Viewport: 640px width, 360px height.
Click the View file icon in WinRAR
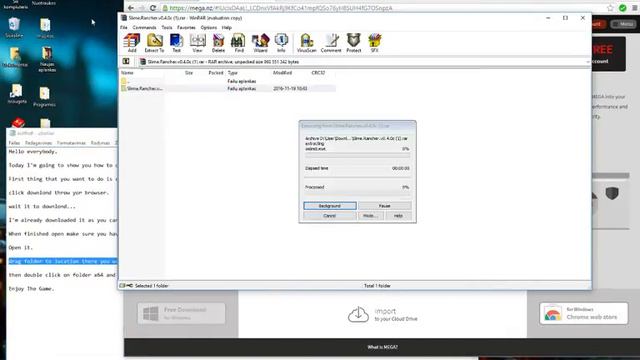(x=198, y=43)
